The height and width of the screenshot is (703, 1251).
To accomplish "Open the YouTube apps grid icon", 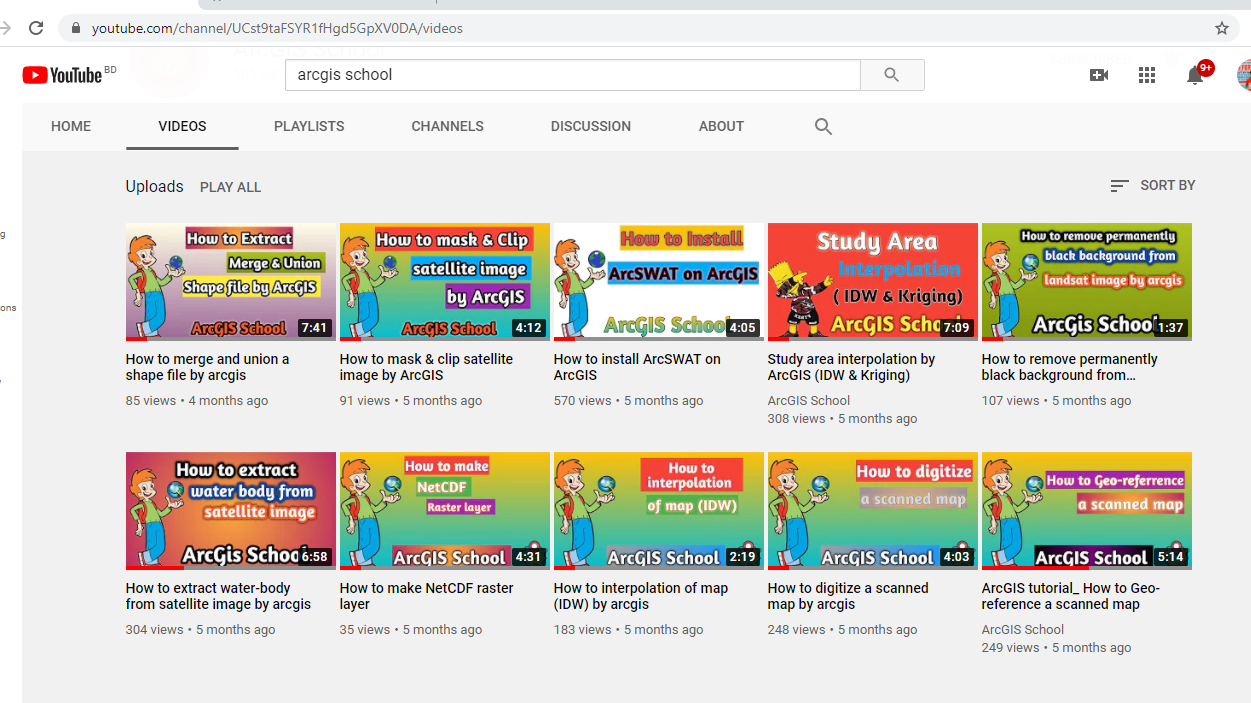I will click(1147, 75).
